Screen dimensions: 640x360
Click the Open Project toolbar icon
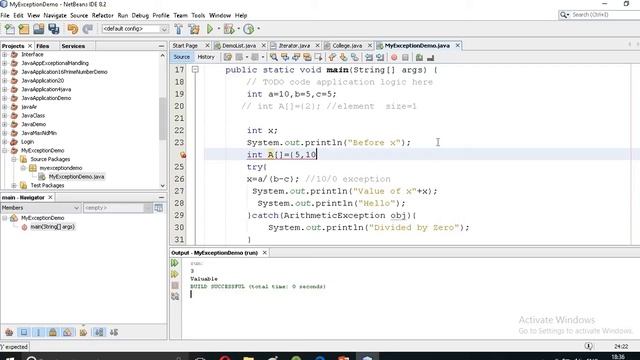tap(39, 29)
